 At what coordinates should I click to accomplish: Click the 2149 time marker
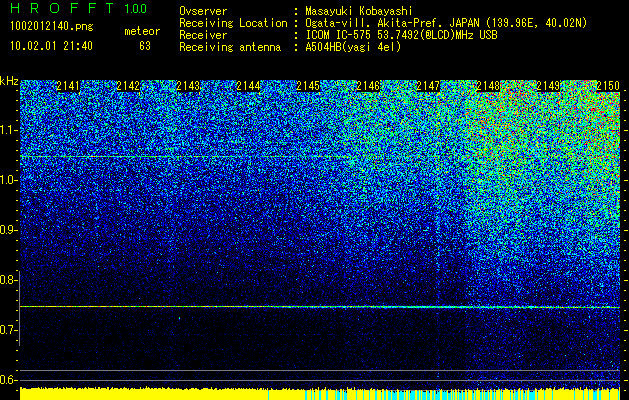pyautogui.click(x=548, y=86)
